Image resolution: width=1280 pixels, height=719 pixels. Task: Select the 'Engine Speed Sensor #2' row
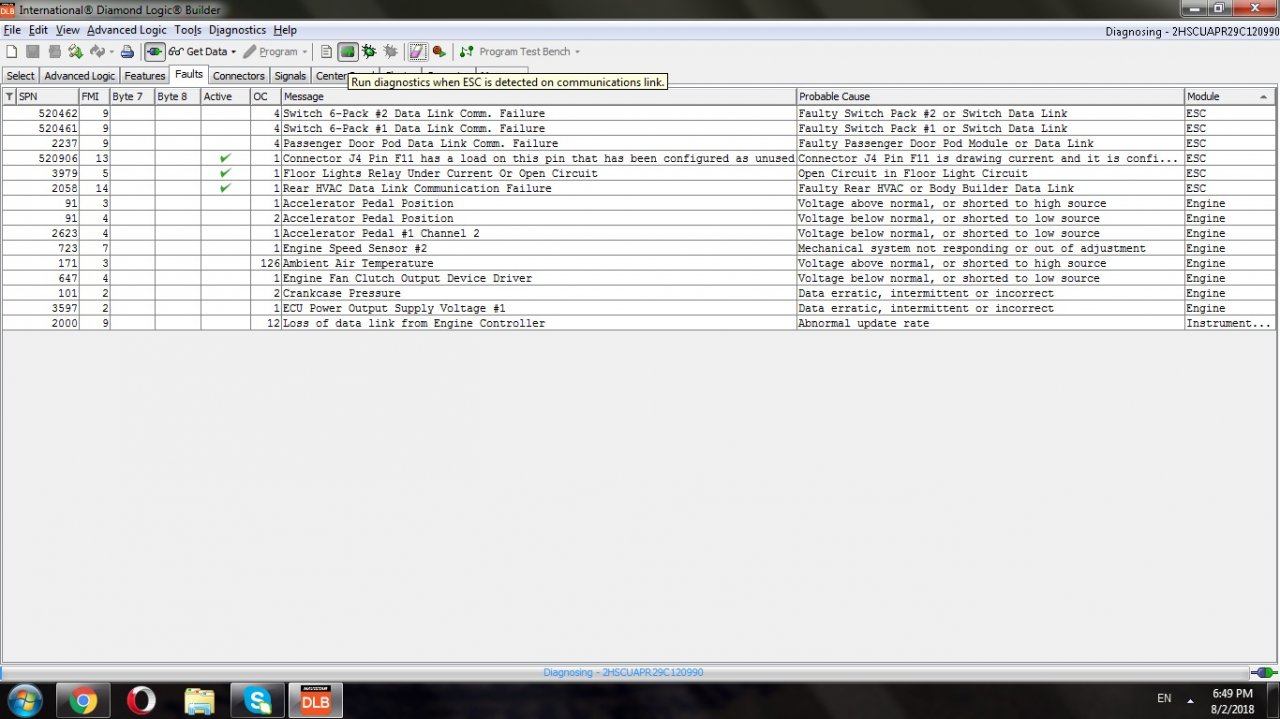pyautogui.click(x=639, y=249)
